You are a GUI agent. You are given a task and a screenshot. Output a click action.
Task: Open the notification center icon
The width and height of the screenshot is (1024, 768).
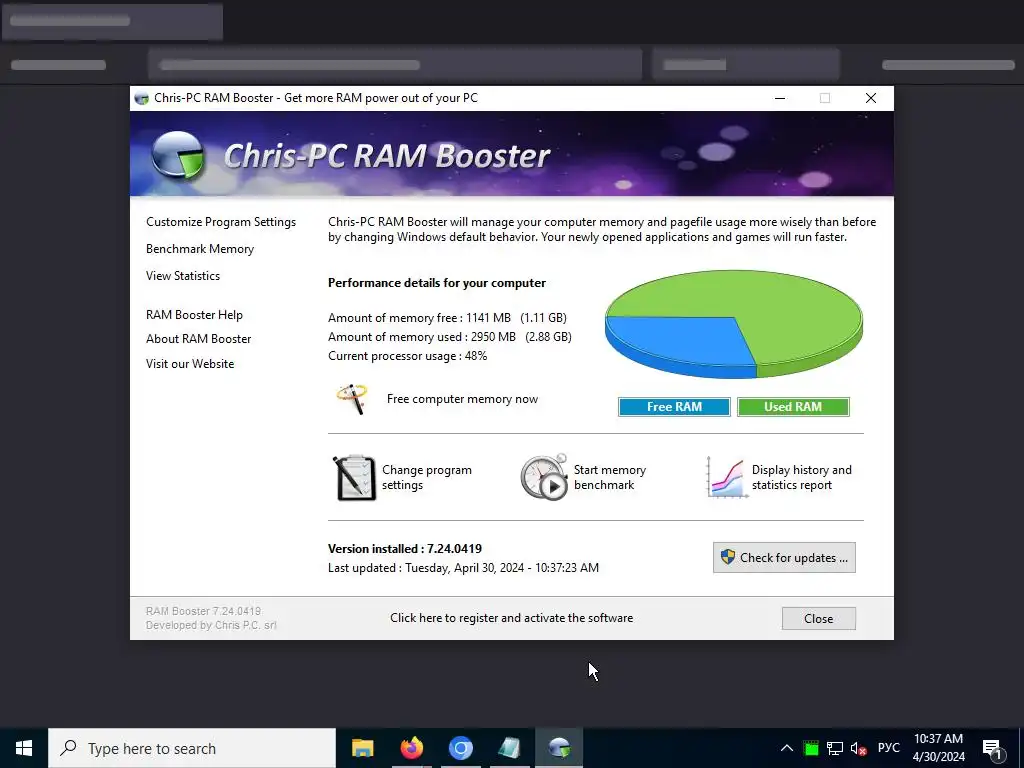pos(993,748)
